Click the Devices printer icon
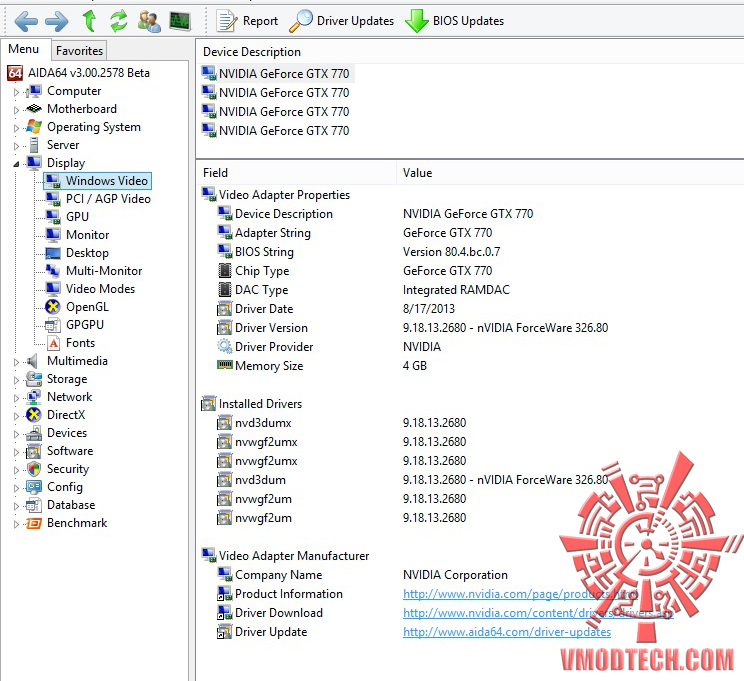 pos(34,433)
